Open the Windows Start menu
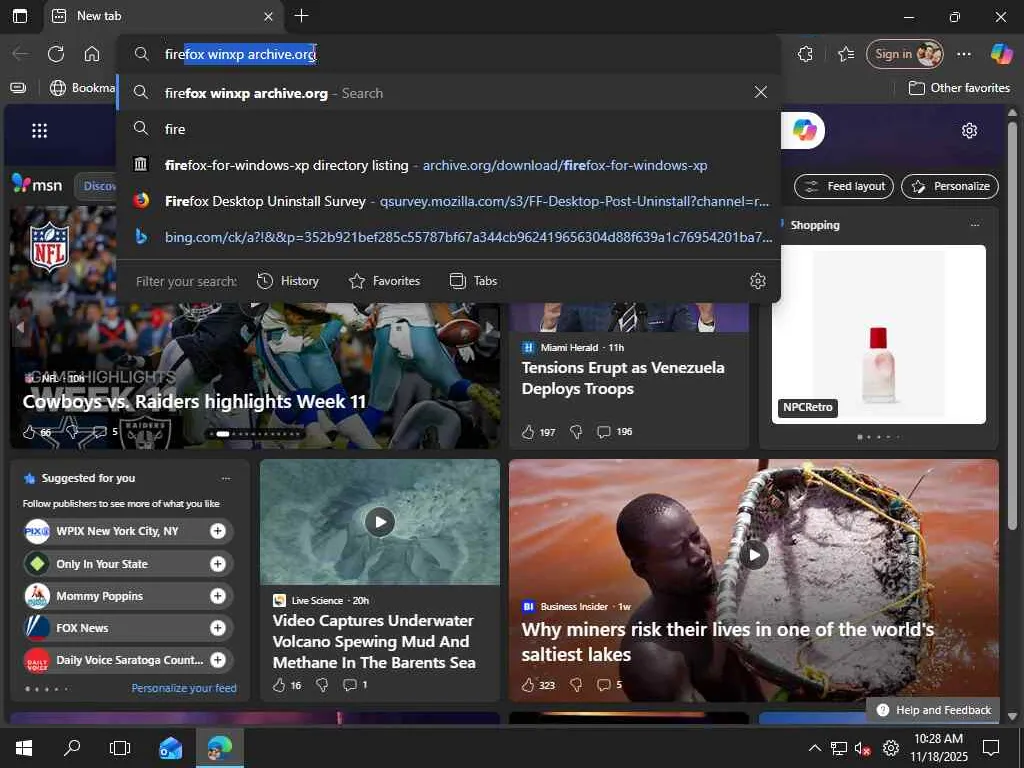This screenshot has width=1024, height=768. (24, 748)
